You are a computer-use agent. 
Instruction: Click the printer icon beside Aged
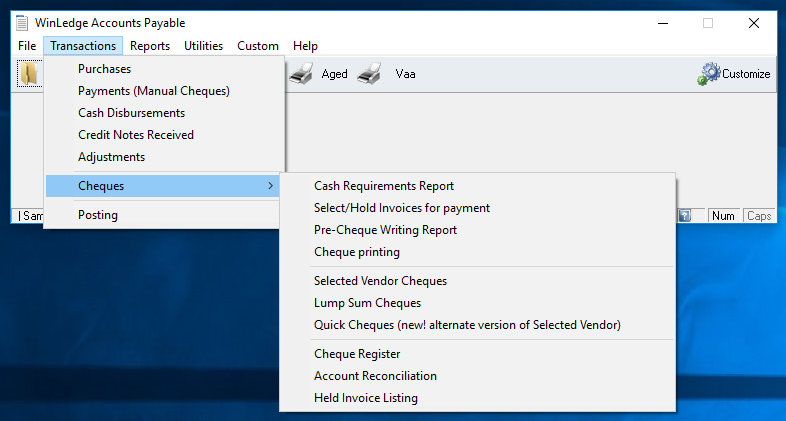click(x=302, y=74)
